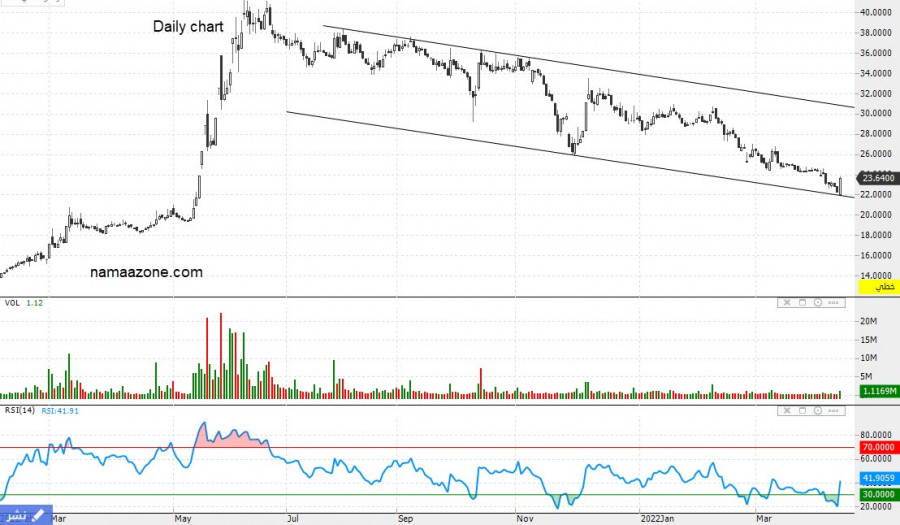Open the RSI panel more options menu
Viewport: 900px width, 525px height.
[x=834, y=411]
